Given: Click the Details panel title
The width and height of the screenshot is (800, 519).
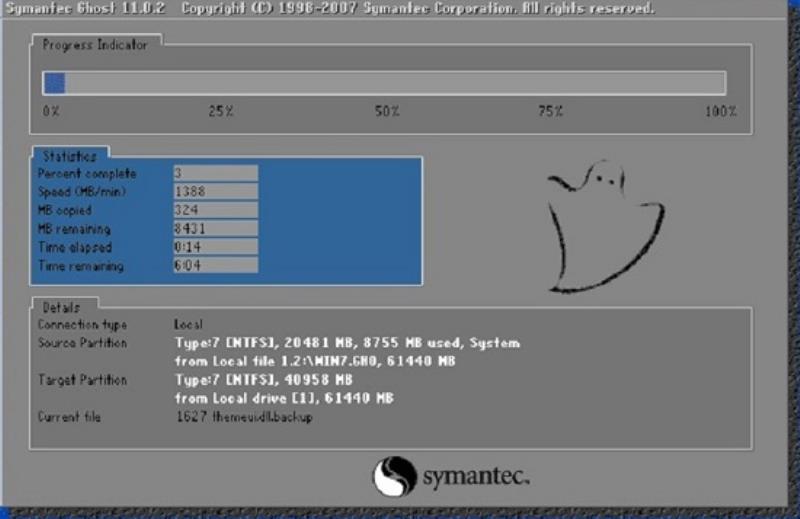Looking at the screenshot, I should tap(61, 308).
